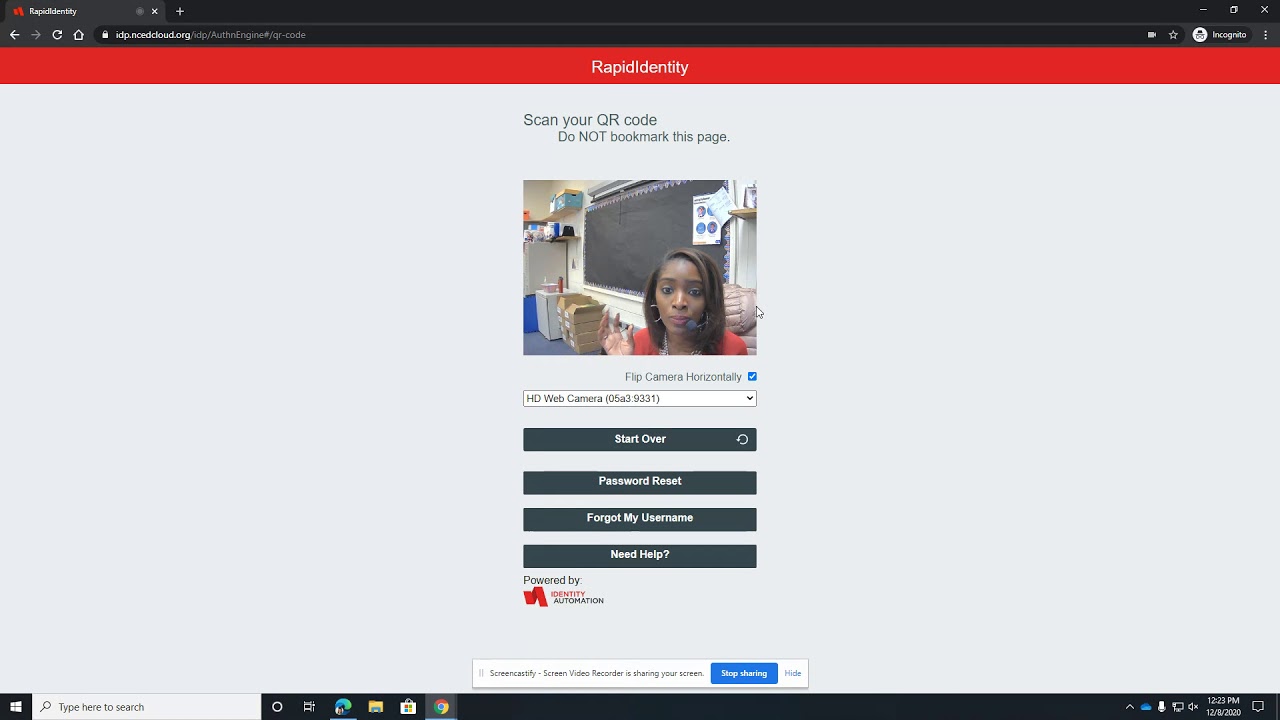Close the RapidIdentity tab
The image size is (1280, 720).
(x=155, y=11)
